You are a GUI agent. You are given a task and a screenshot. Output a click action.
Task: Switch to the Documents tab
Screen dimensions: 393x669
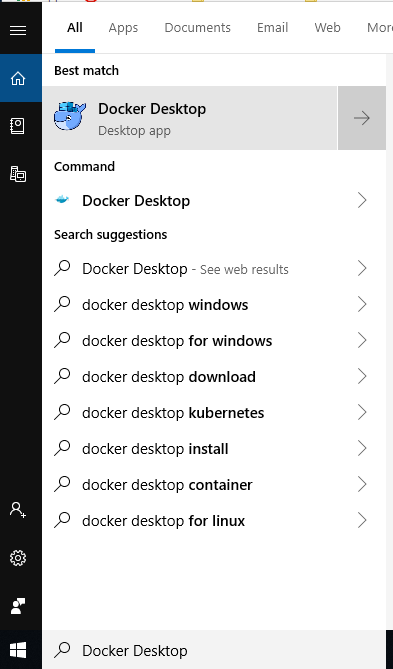[x=198, y=28]
